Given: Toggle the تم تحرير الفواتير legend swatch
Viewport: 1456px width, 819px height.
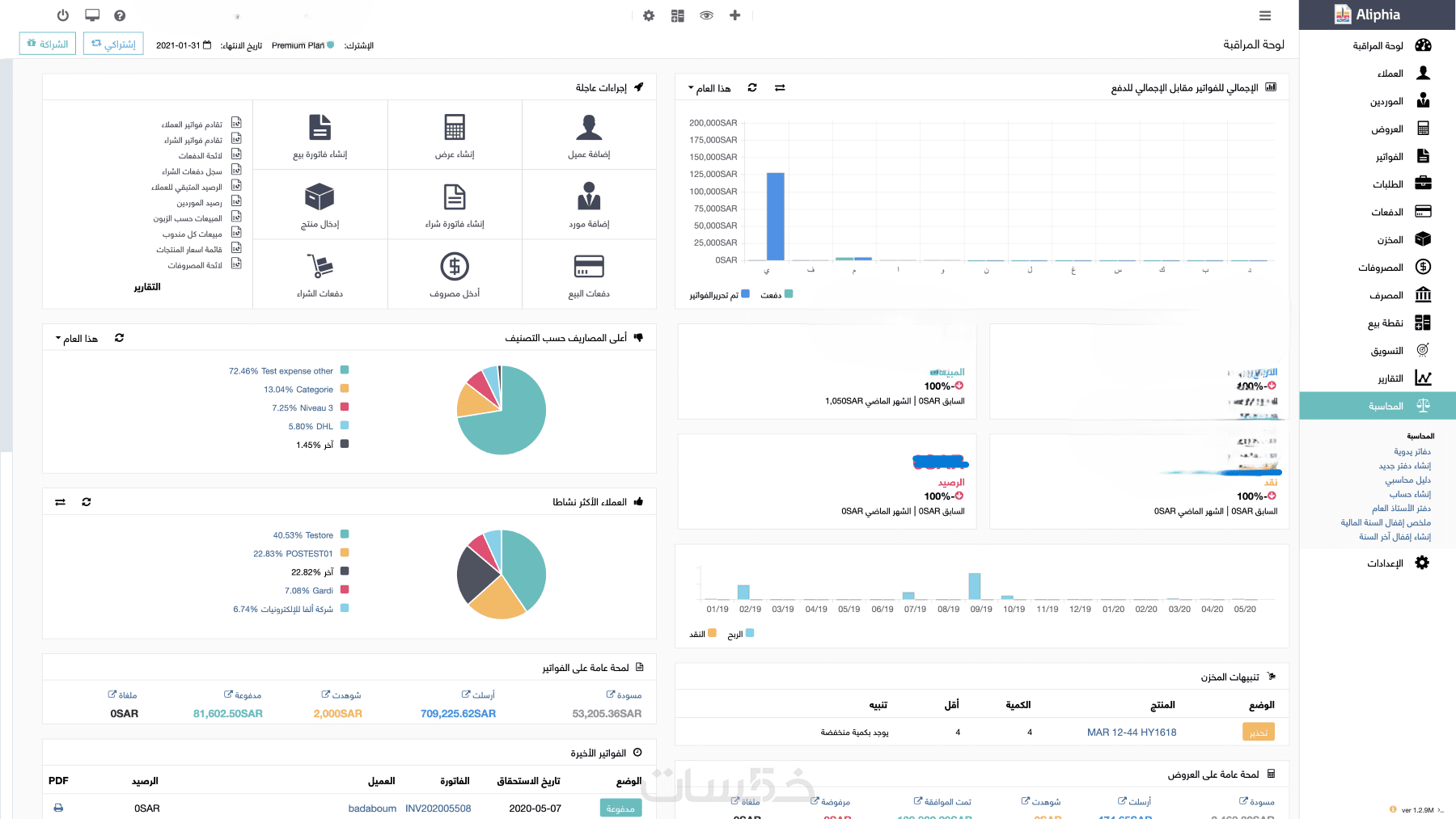Looking at the screenshot, I should [x=745, y=294].
